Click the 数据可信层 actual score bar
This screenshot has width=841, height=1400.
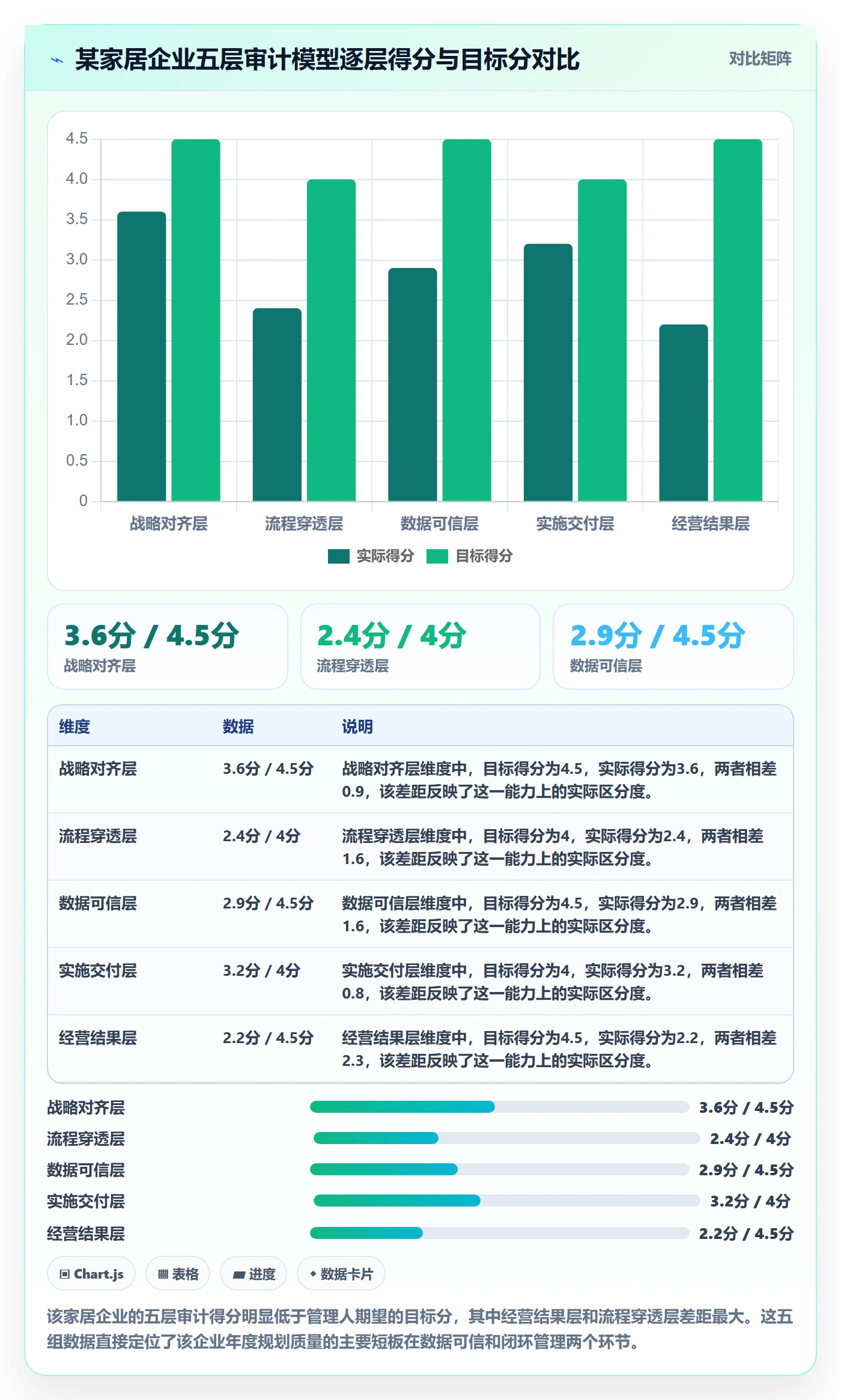(412, 385)
